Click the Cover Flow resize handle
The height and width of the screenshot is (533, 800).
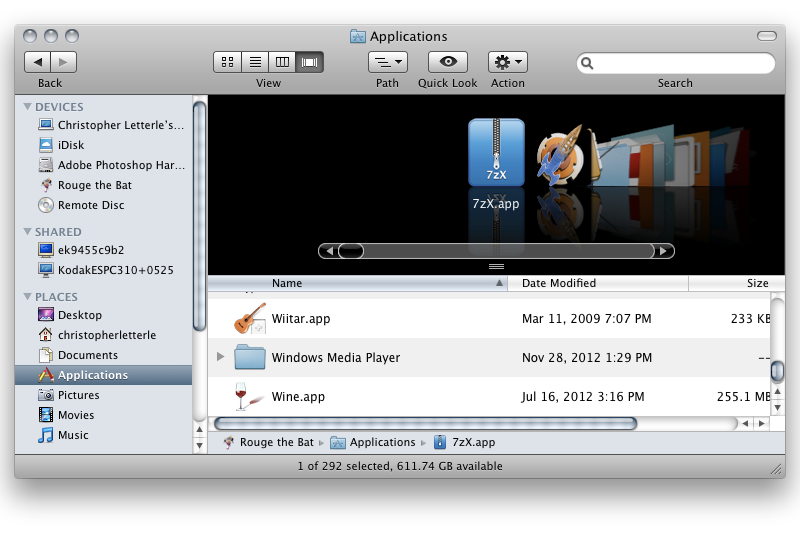(x=496, y=266)
